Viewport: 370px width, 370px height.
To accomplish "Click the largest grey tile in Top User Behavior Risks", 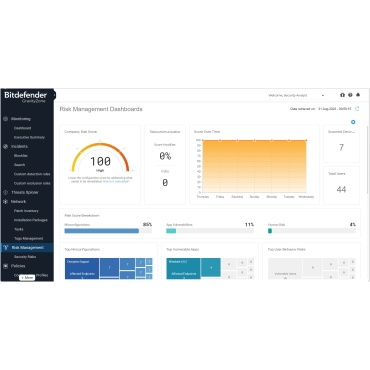I will (285, 268).
